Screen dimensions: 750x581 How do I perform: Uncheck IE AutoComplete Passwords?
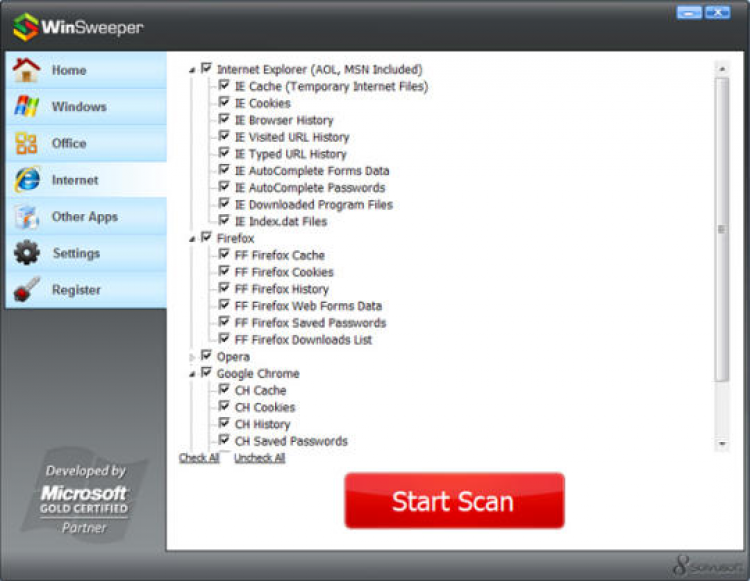pyautogui.click(x=224, y=186)
